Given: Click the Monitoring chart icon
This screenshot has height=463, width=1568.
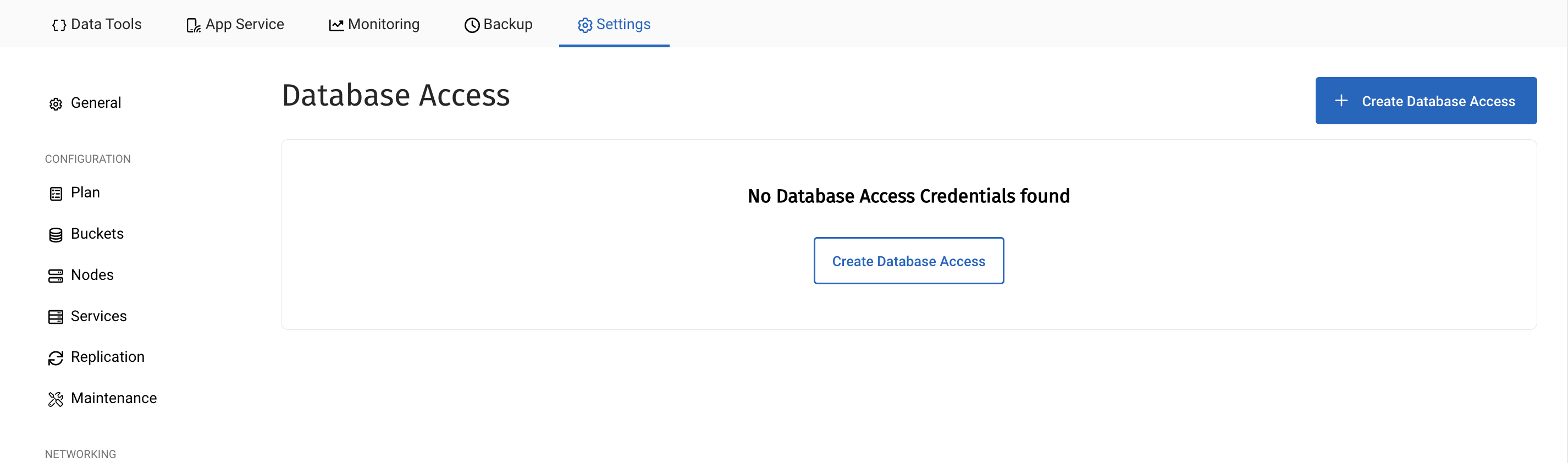Looking at the screenshot, I should [x=336, y=25].
